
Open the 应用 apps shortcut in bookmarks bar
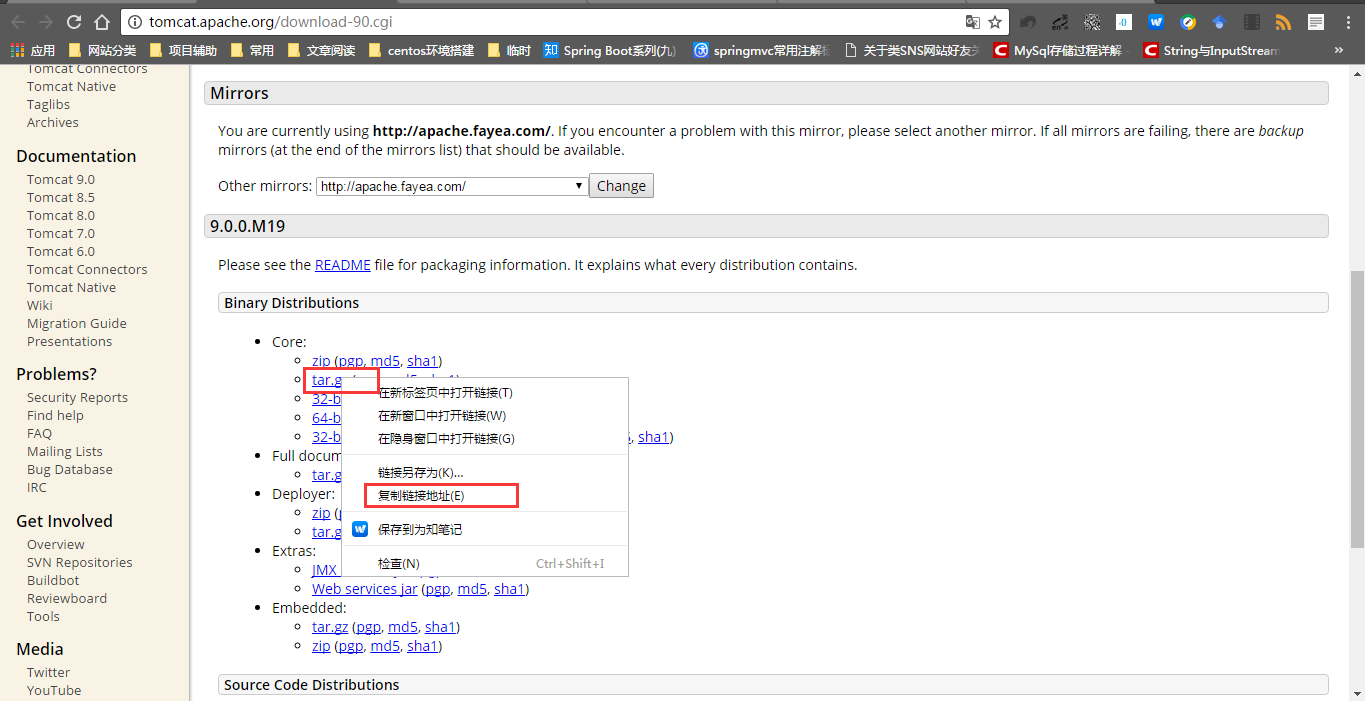click(x=32, y=50)
